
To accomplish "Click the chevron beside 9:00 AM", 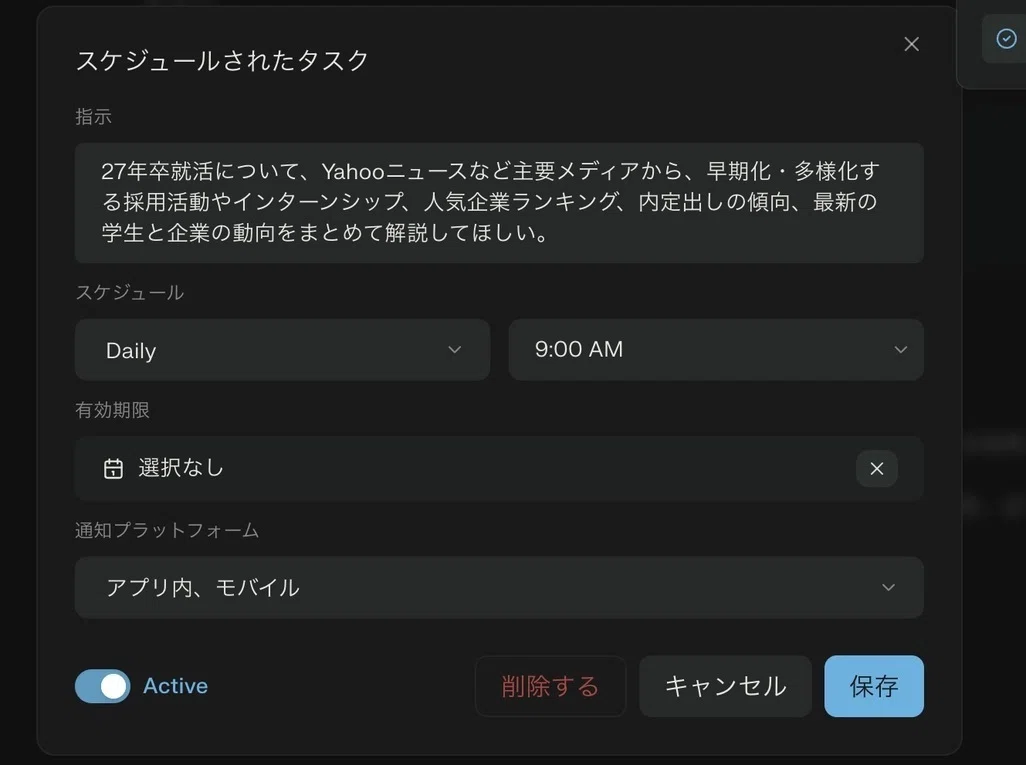I will tap(900, 350).
